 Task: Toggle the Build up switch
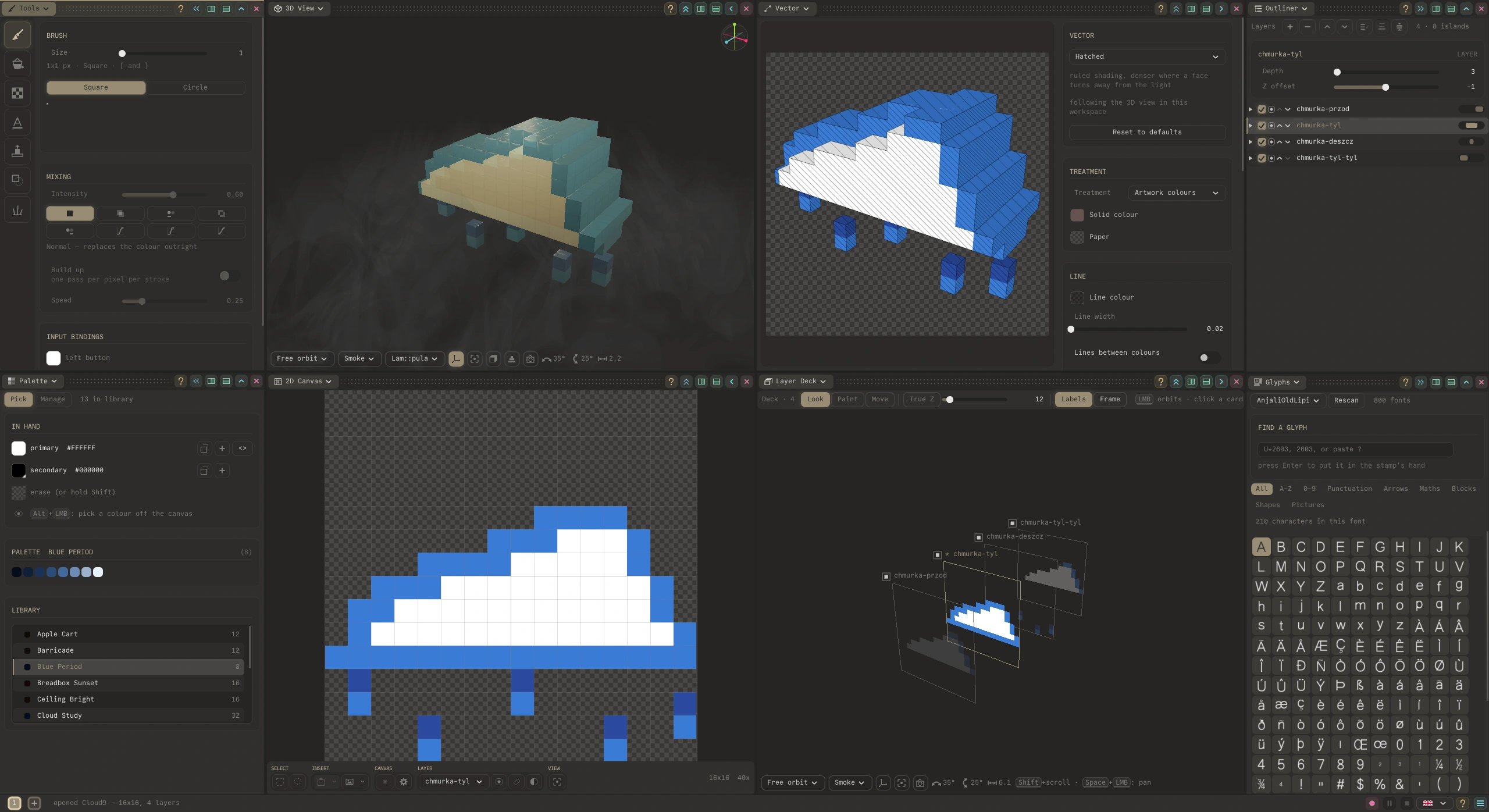(229, 276)
